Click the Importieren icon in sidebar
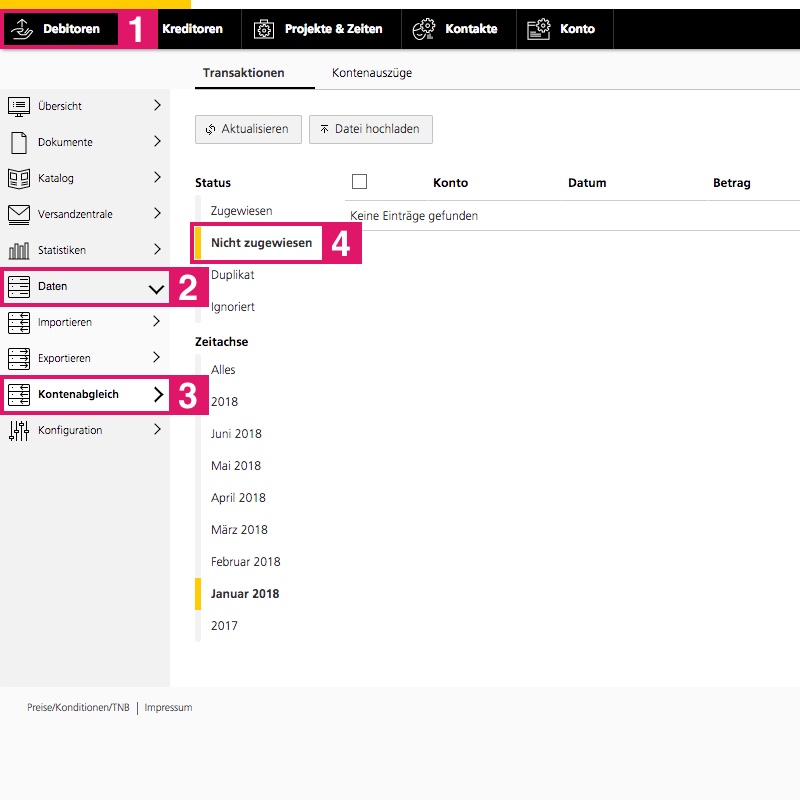 [x=19, y=322]
